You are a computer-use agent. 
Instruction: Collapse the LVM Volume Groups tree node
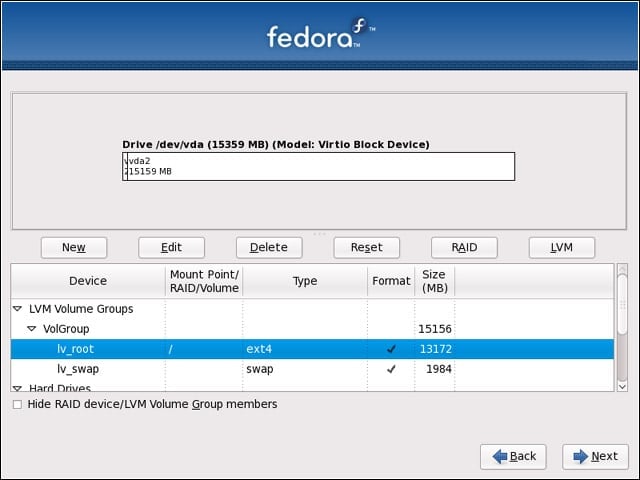point(17,309)
